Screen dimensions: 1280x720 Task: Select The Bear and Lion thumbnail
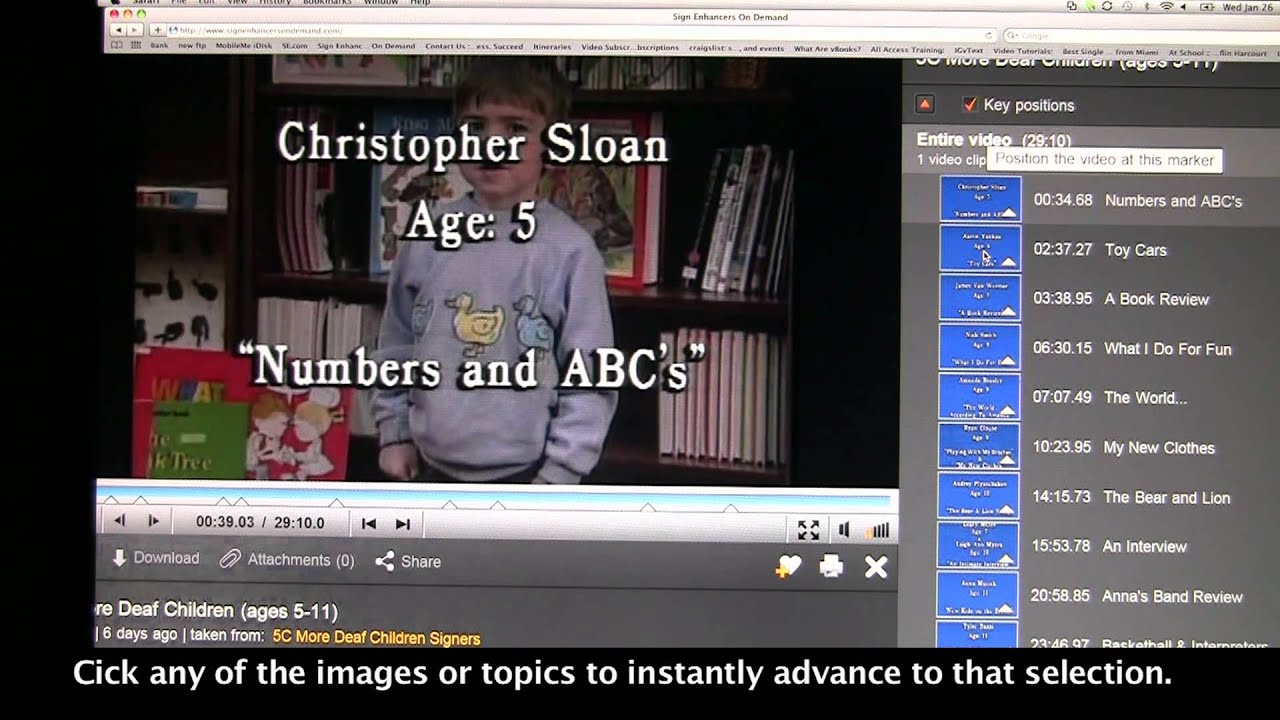tap(980, 495)
